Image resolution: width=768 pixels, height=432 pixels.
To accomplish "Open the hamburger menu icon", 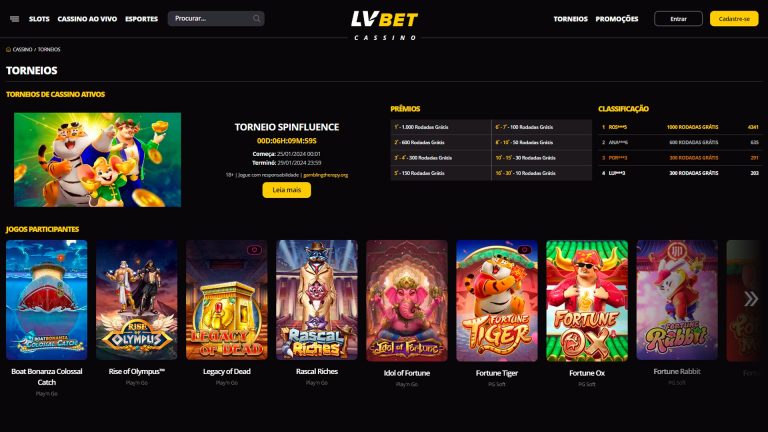I will tap(15, 19).
